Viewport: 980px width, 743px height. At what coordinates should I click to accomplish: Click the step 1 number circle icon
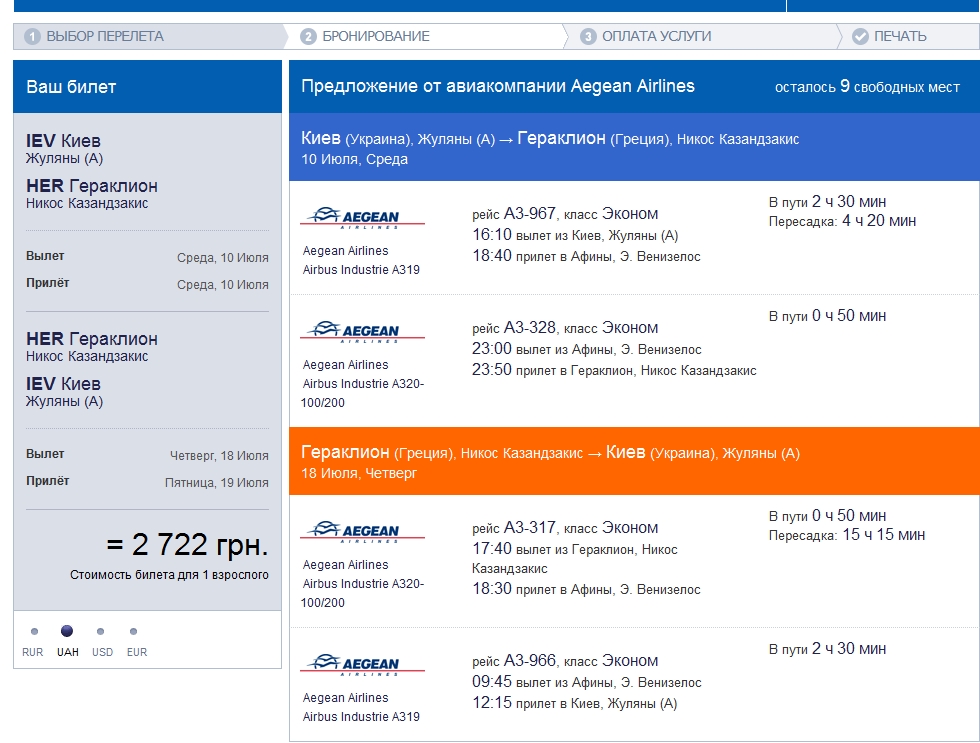[x=33, y=37]
